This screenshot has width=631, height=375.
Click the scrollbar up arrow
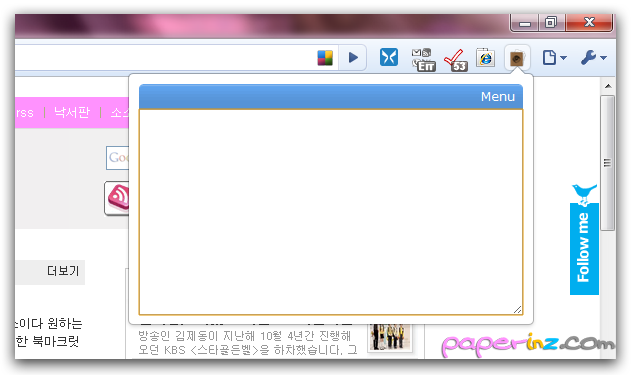coord(608,86)
